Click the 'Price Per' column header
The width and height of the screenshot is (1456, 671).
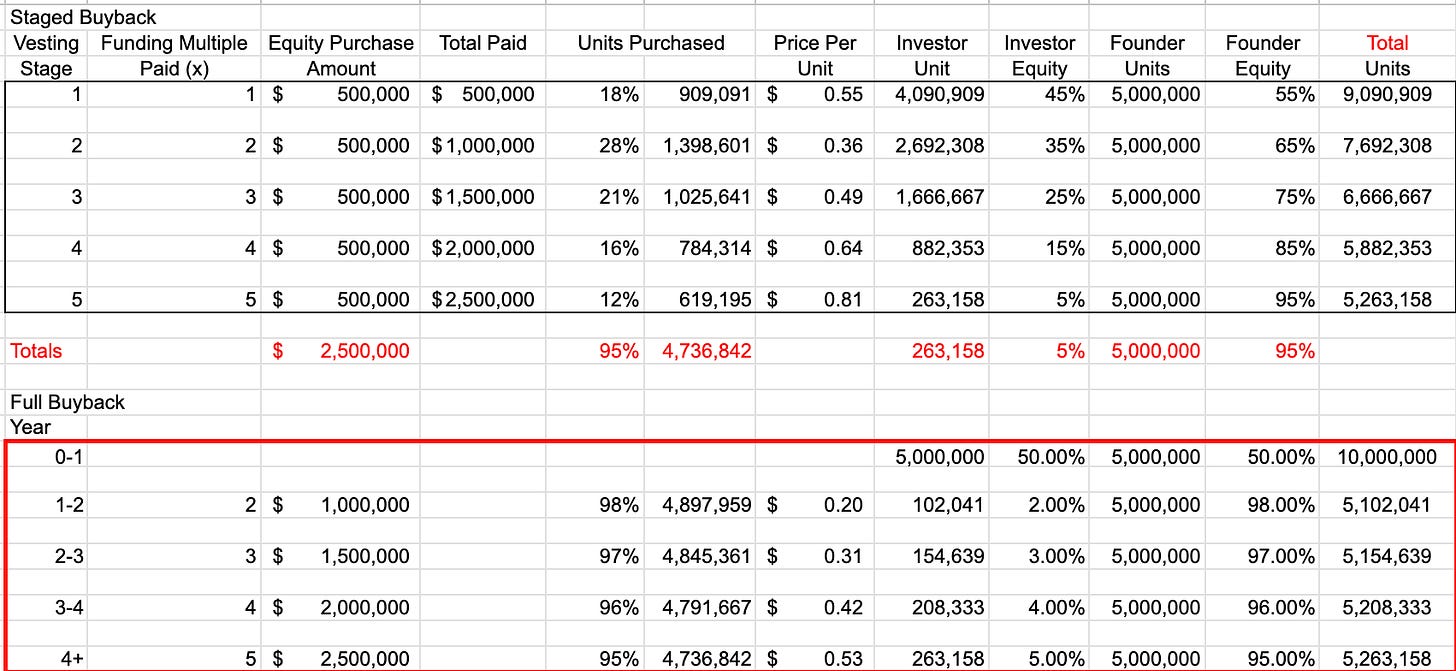(815, 43)
